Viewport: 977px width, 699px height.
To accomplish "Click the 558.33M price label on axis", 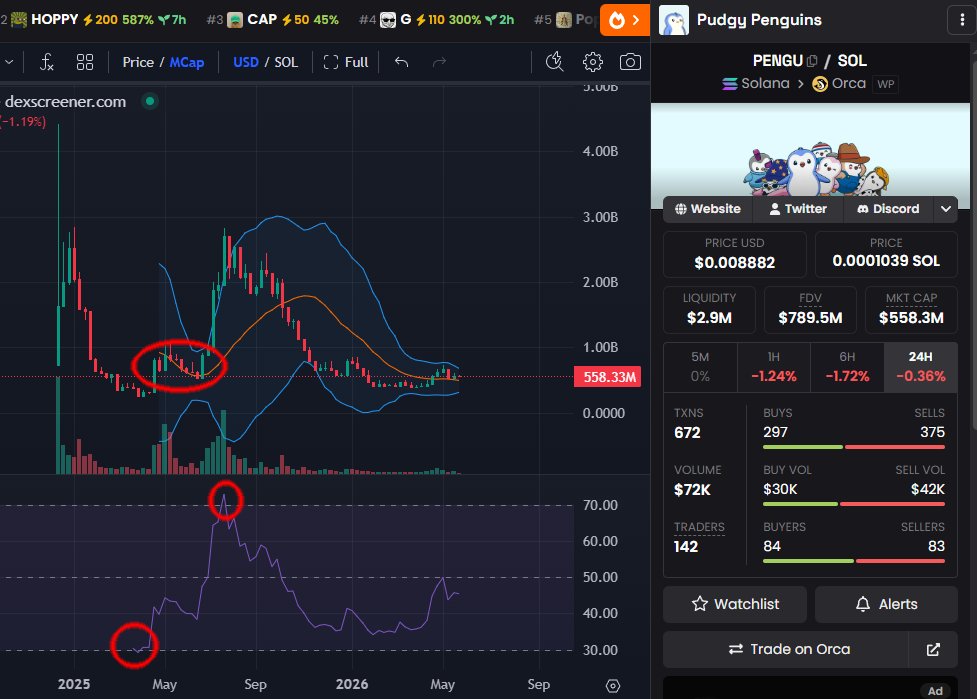I will click(x=608, y=377).
